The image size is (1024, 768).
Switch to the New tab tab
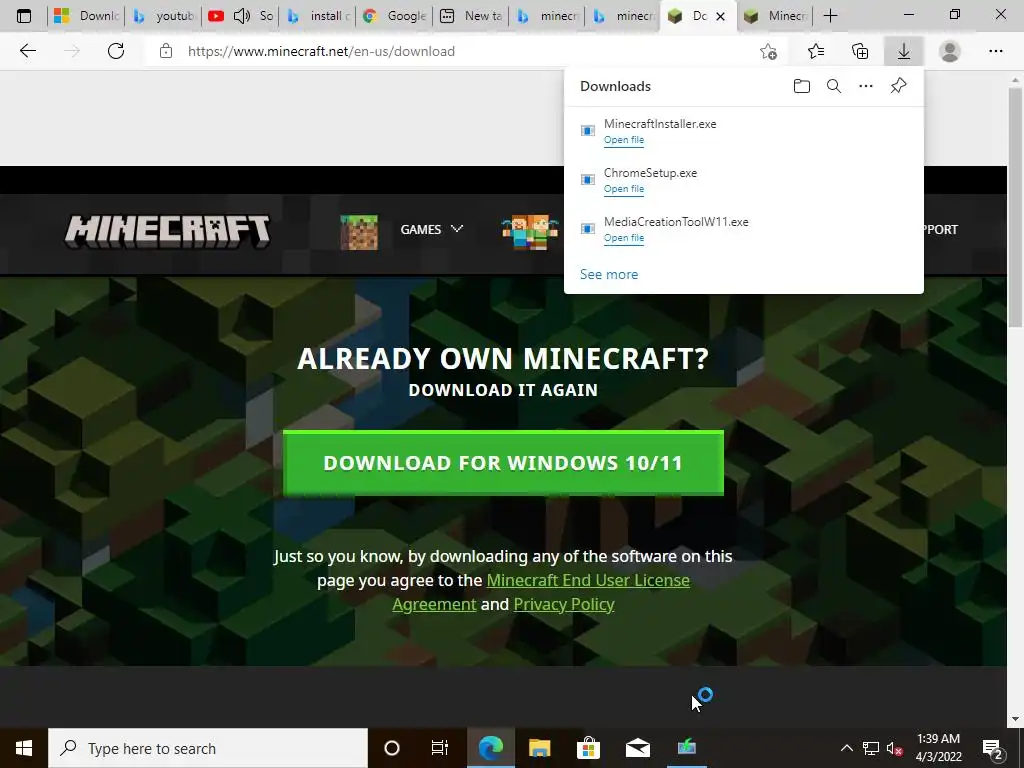tap(472, 16)
